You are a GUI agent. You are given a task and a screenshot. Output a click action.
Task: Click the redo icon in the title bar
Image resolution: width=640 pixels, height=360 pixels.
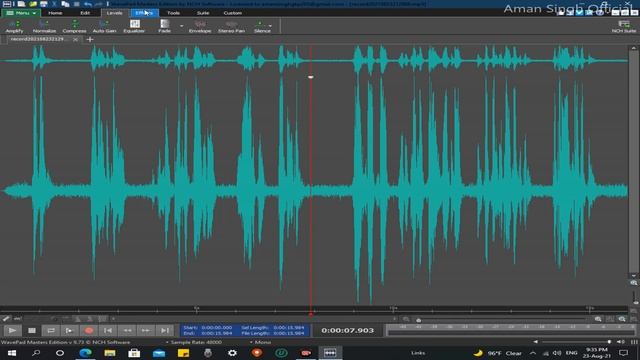[98, 4]
